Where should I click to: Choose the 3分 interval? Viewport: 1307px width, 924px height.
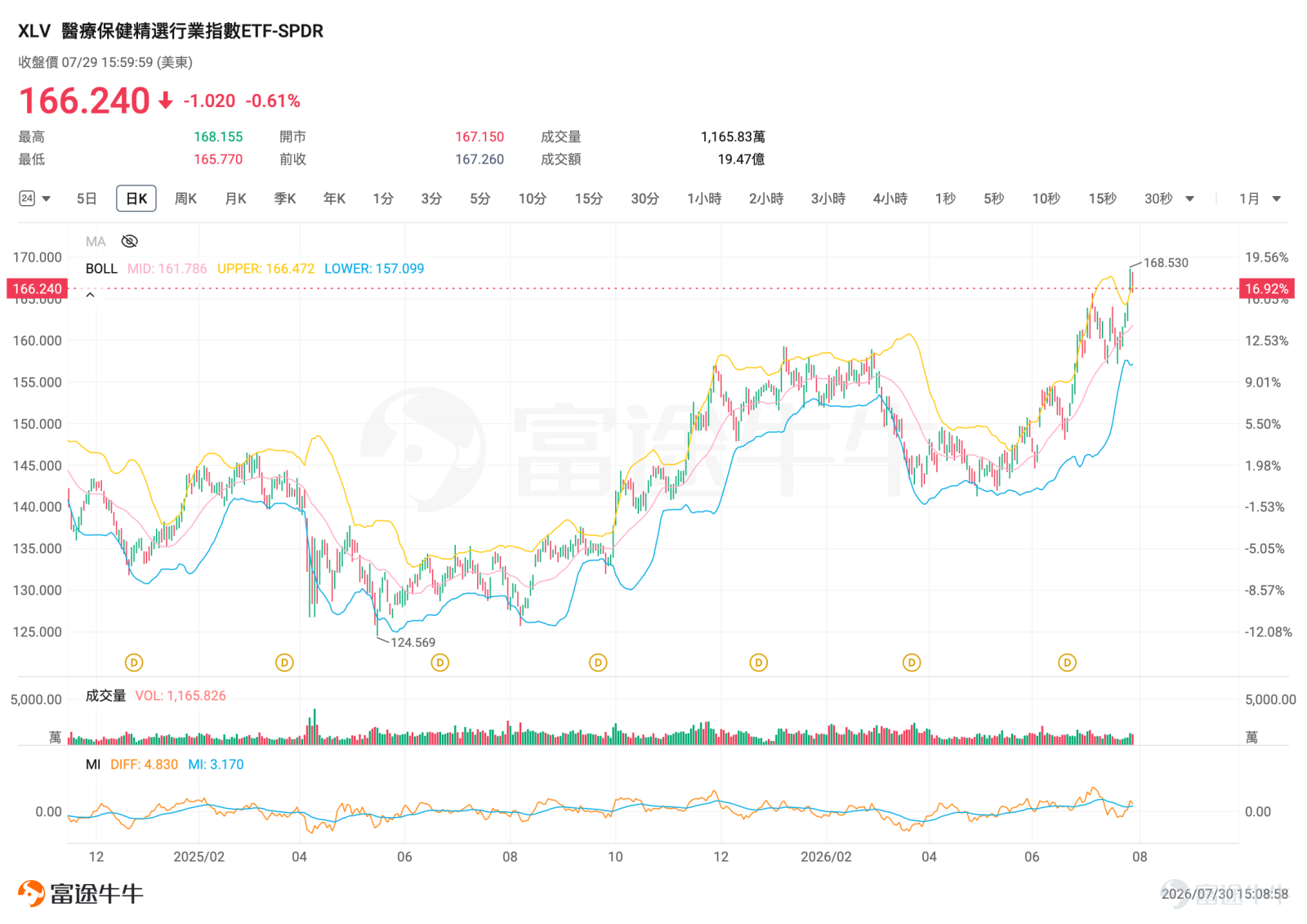431,199
